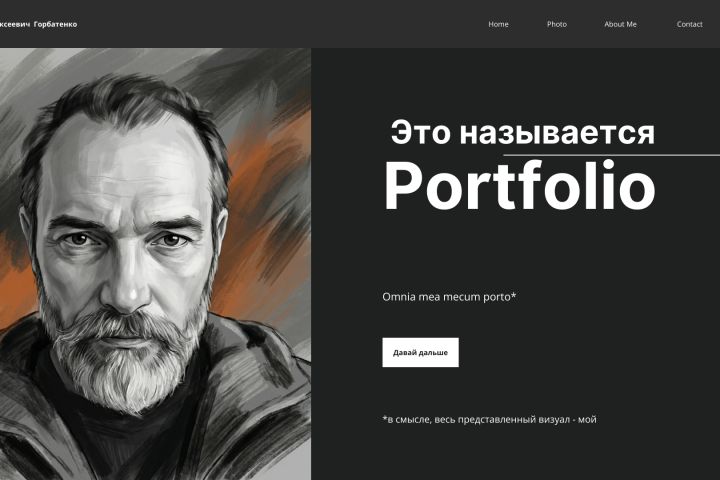Viewport: 720px width, 480px height.
Task: Click the thin horizontal line above Portfolio
Action: click(612, 156)
